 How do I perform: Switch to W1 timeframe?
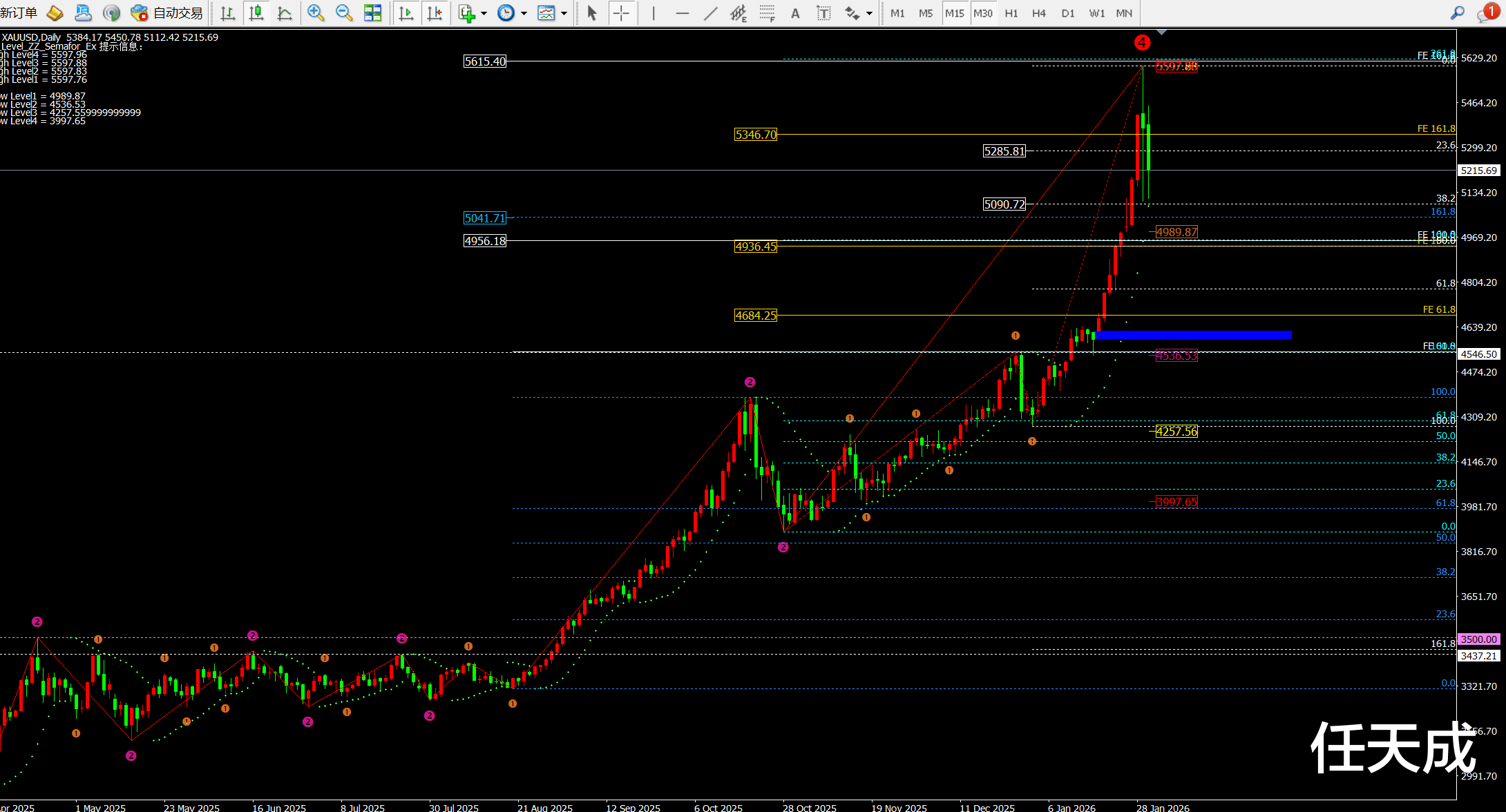click(x=1096, y=12)
